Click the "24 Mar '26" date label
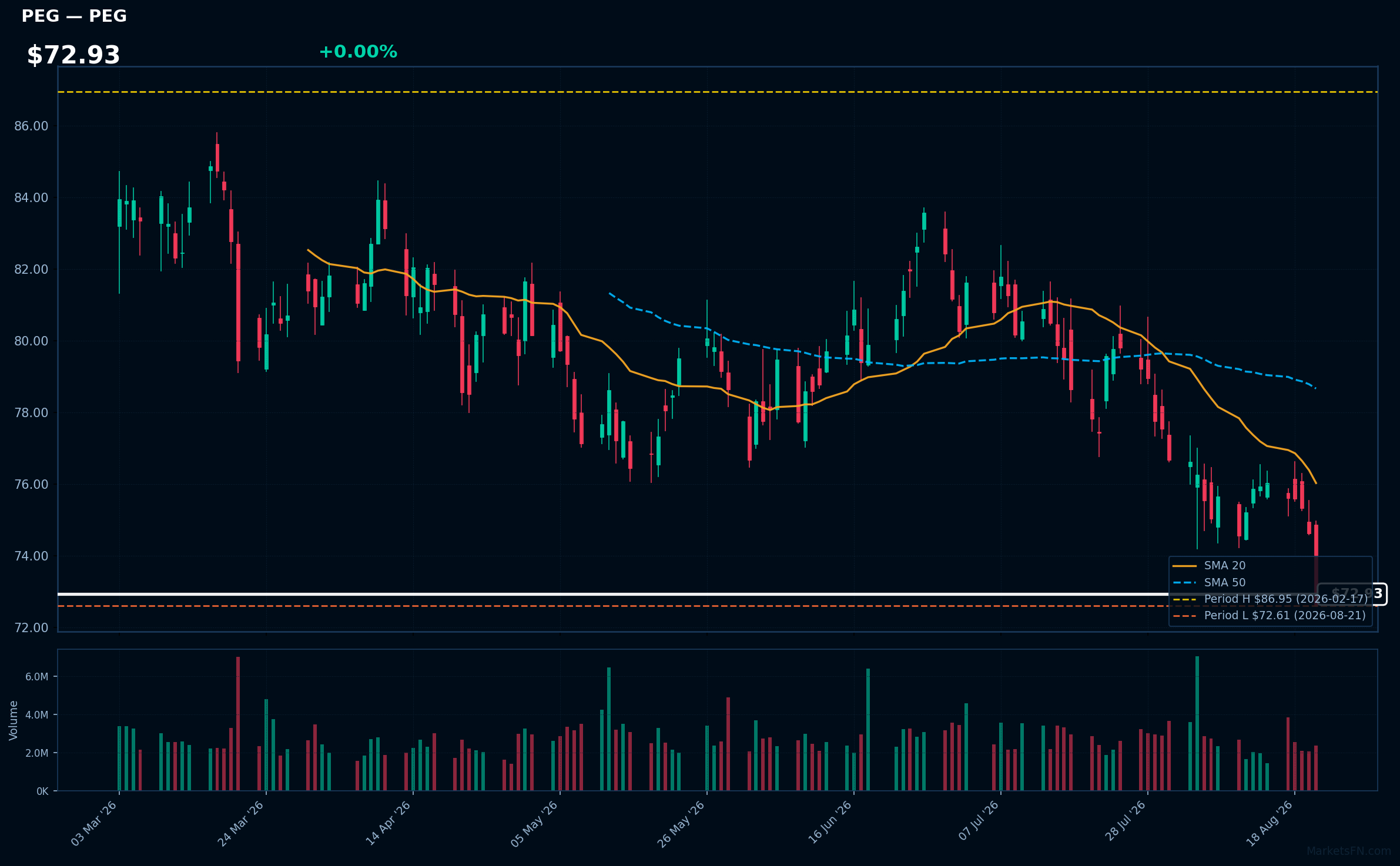 point(241,824)
